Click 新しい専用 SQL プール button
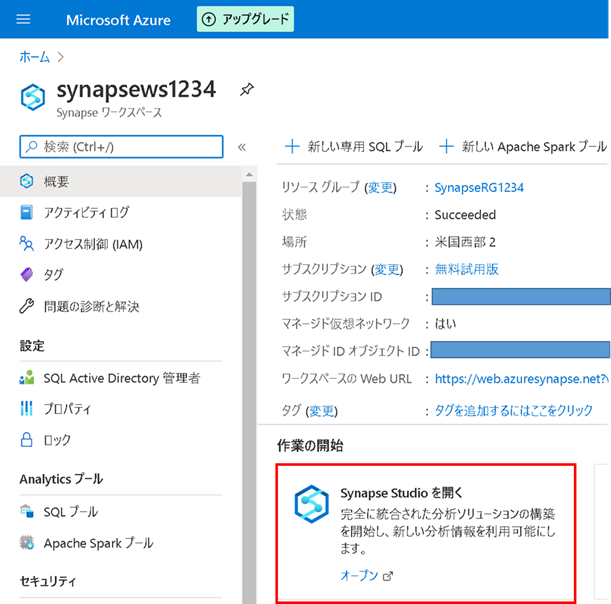This screenshot has height=604, width=611. (354, 146)
